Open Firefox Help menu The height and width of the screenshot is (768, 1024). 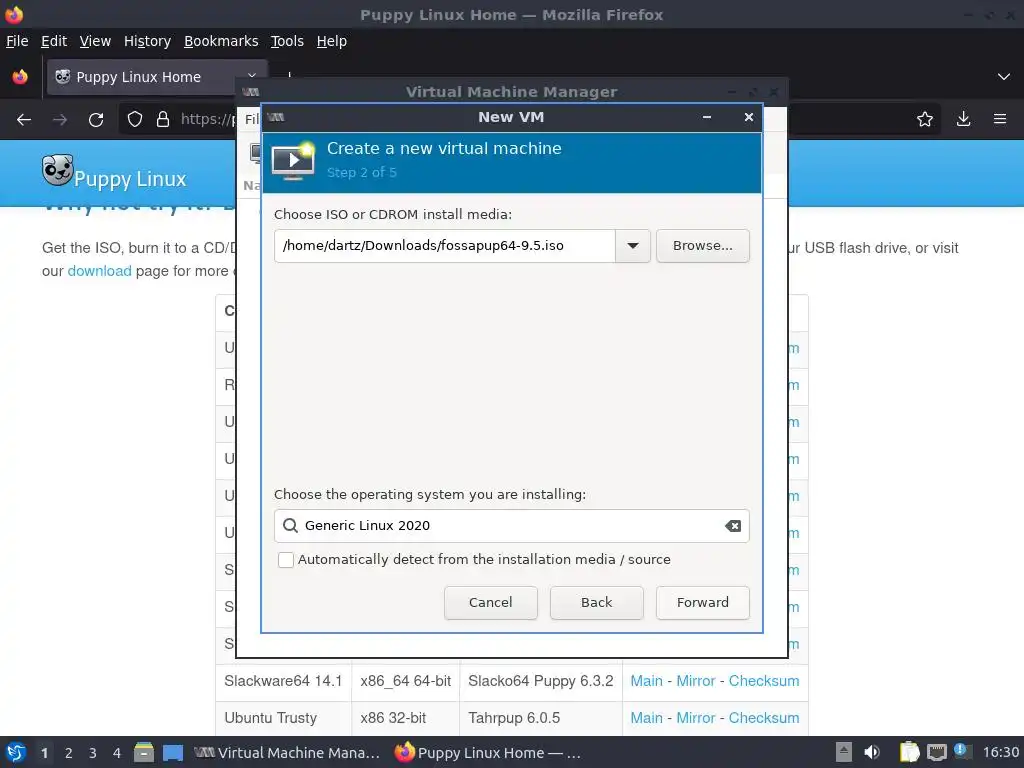332,41
